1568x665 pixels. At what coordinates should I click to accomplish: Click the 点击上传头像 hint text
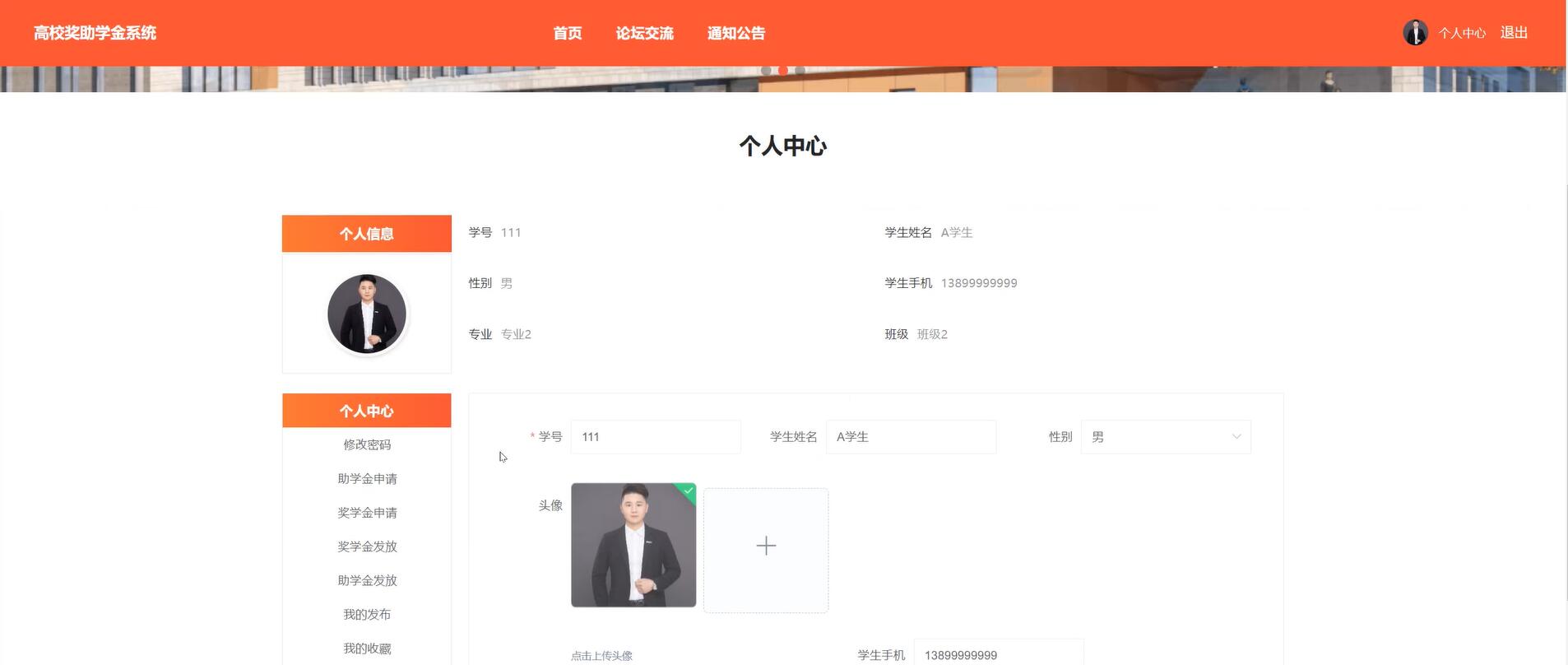601,656
